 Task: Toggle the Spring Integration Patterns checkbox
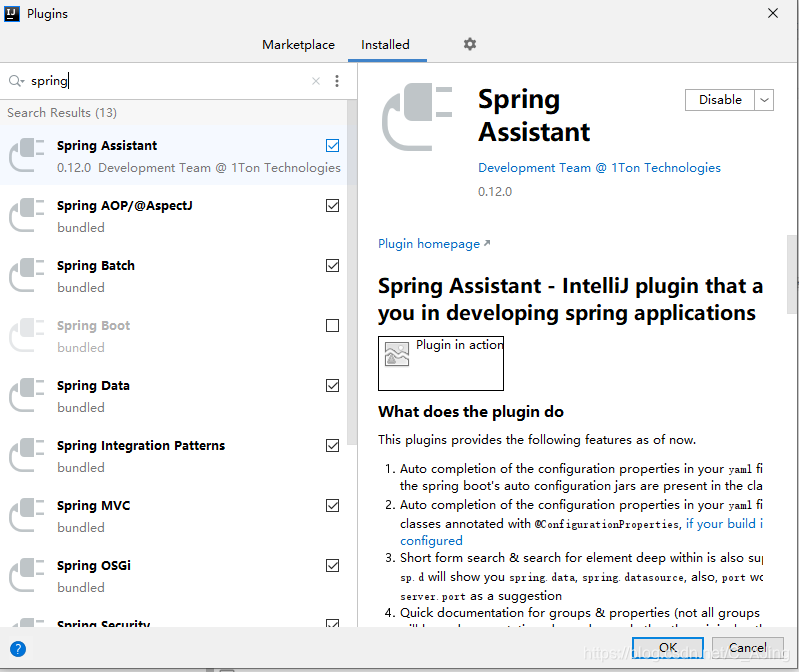(332, 446)
